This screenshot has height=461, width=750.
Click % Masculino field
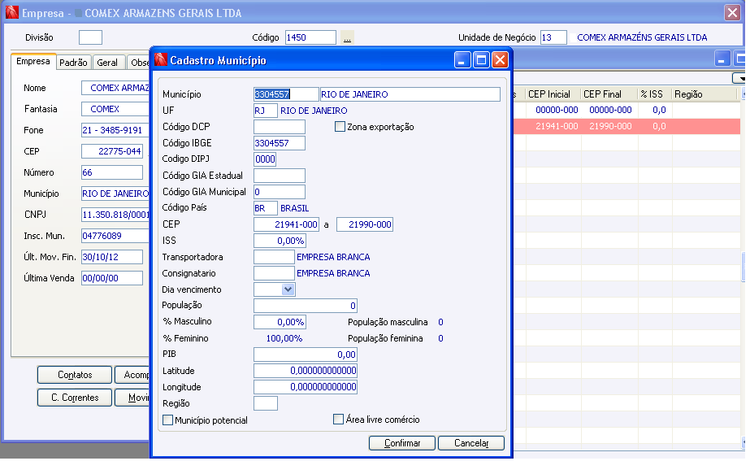pos(279,322)
